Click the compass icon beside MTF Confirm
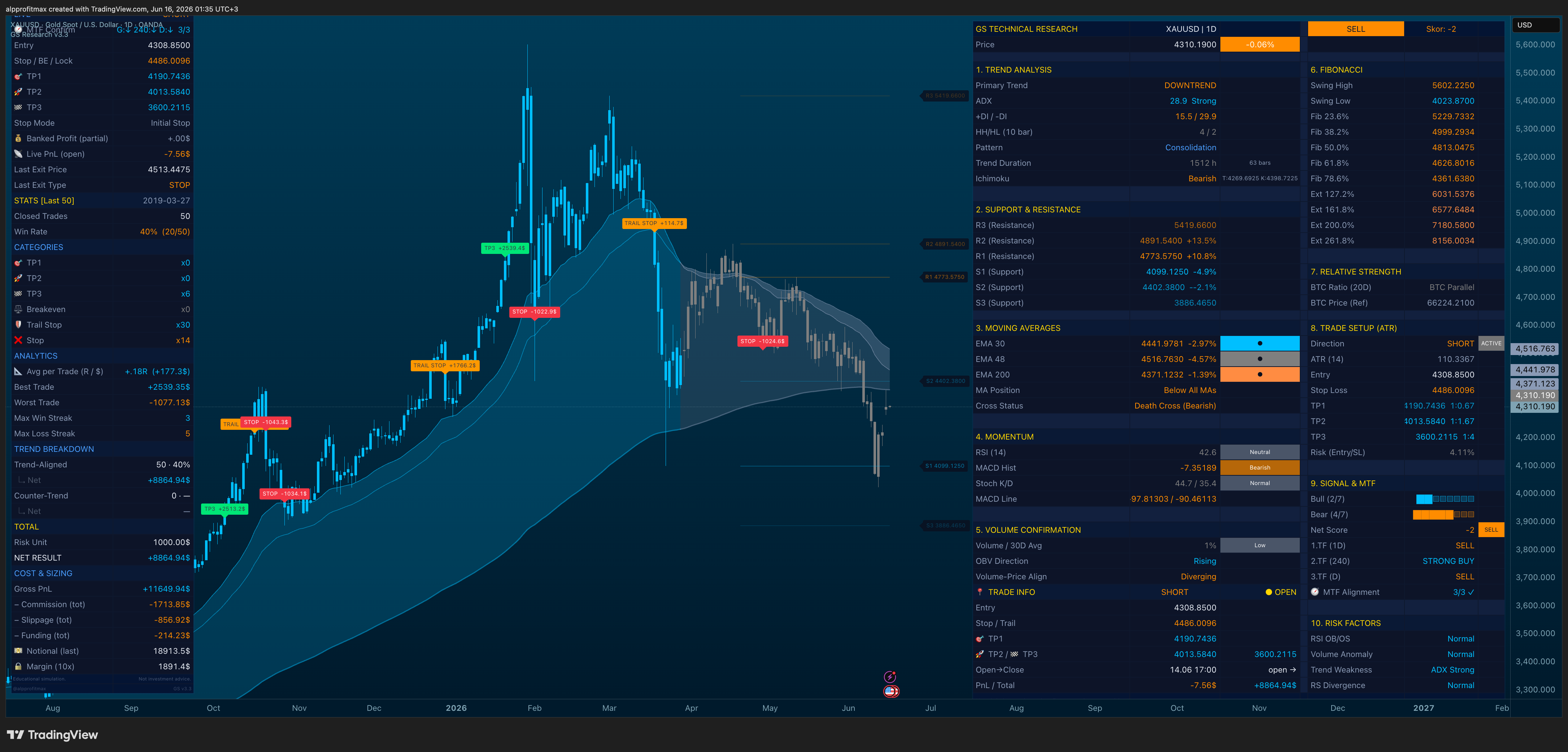 pos(18,30)
